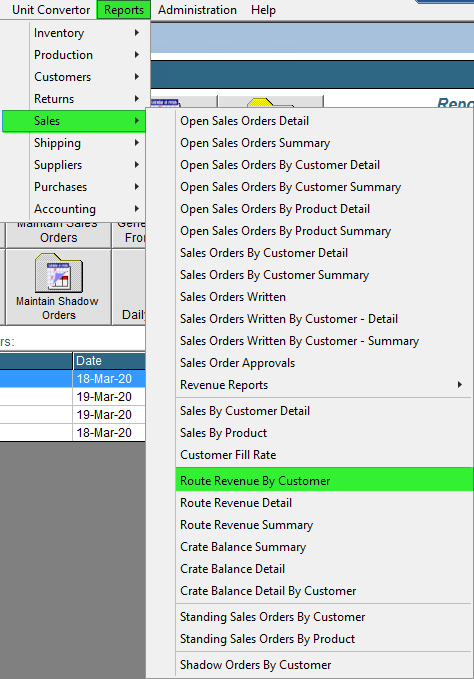Expand the Shipping reports submenu

pyautogui.click(x=74, y=143)
